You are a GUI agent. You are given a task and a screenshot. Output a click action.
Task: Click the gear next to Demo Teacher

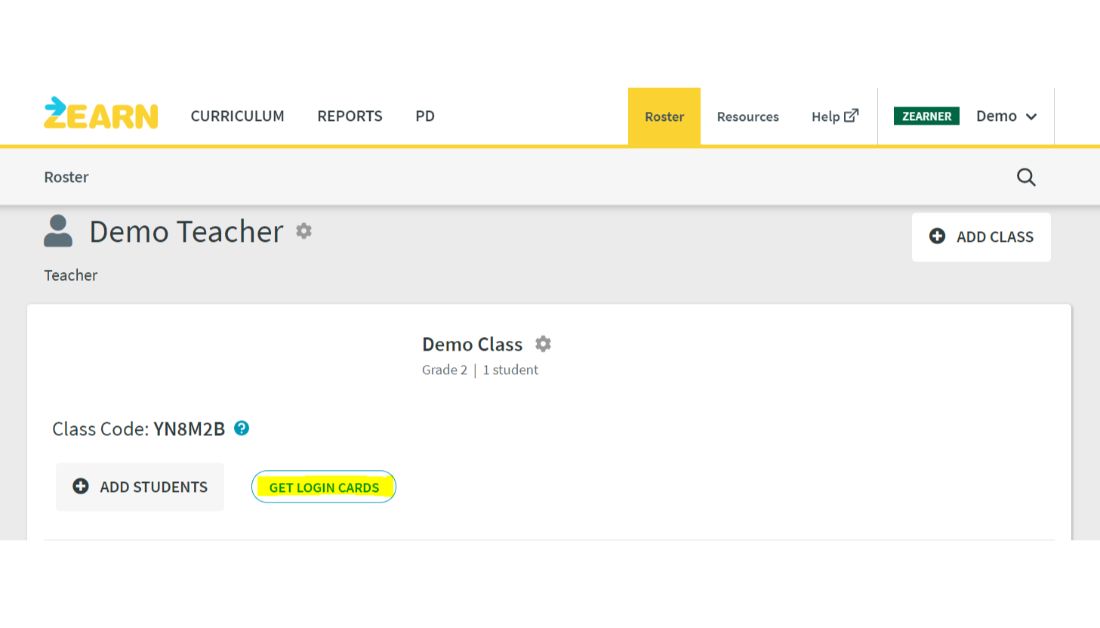[x=304, y=231]
